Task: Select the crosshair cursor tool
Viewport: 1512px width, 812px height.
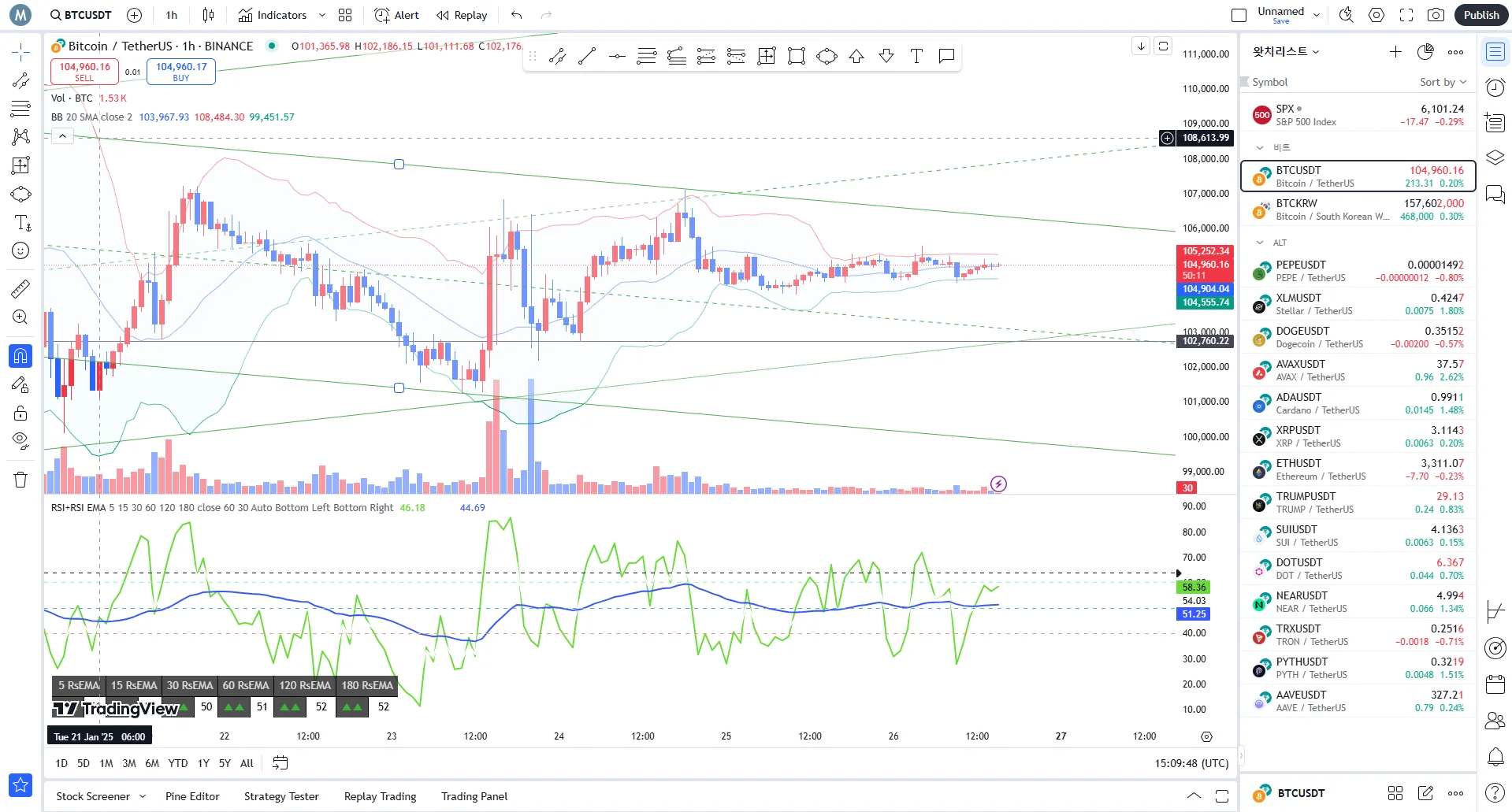Action: 20,53
